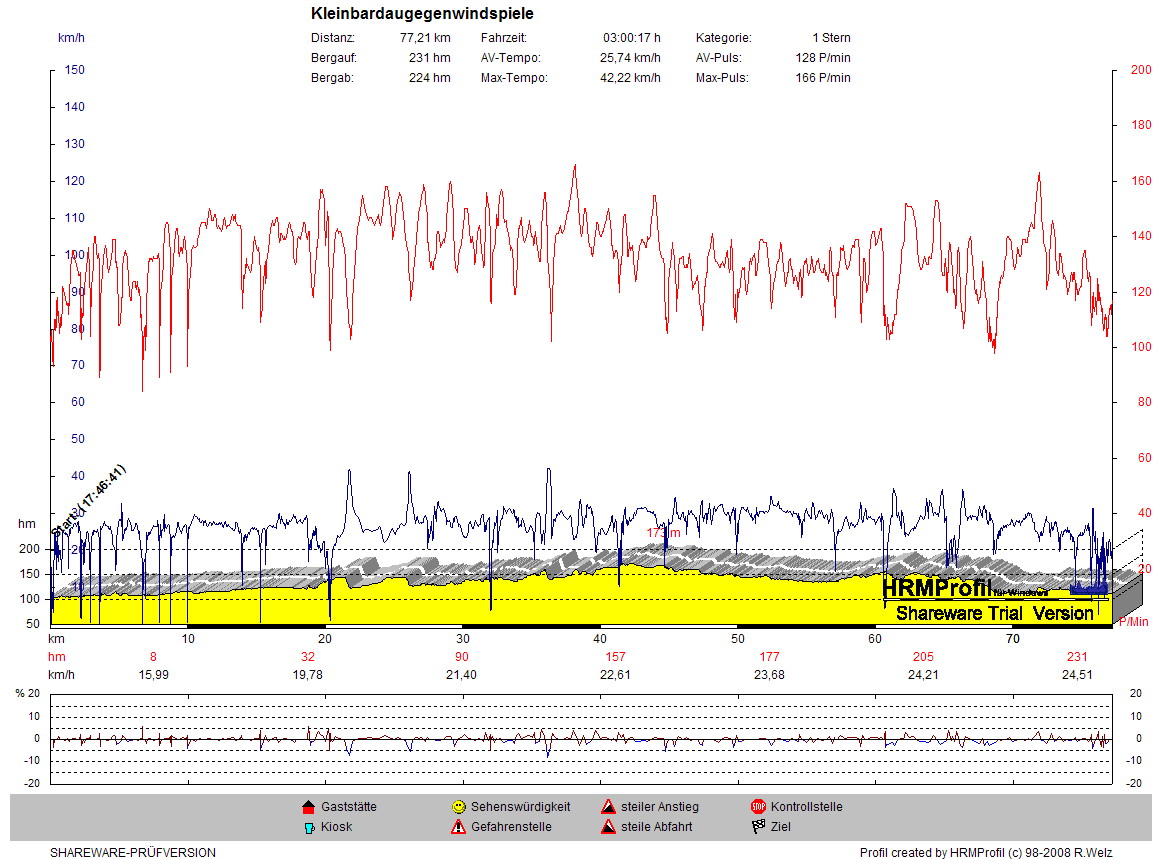Click the HRMProfil watermark logo
The height and width of the screenshot is (859, 1162).
936,589
